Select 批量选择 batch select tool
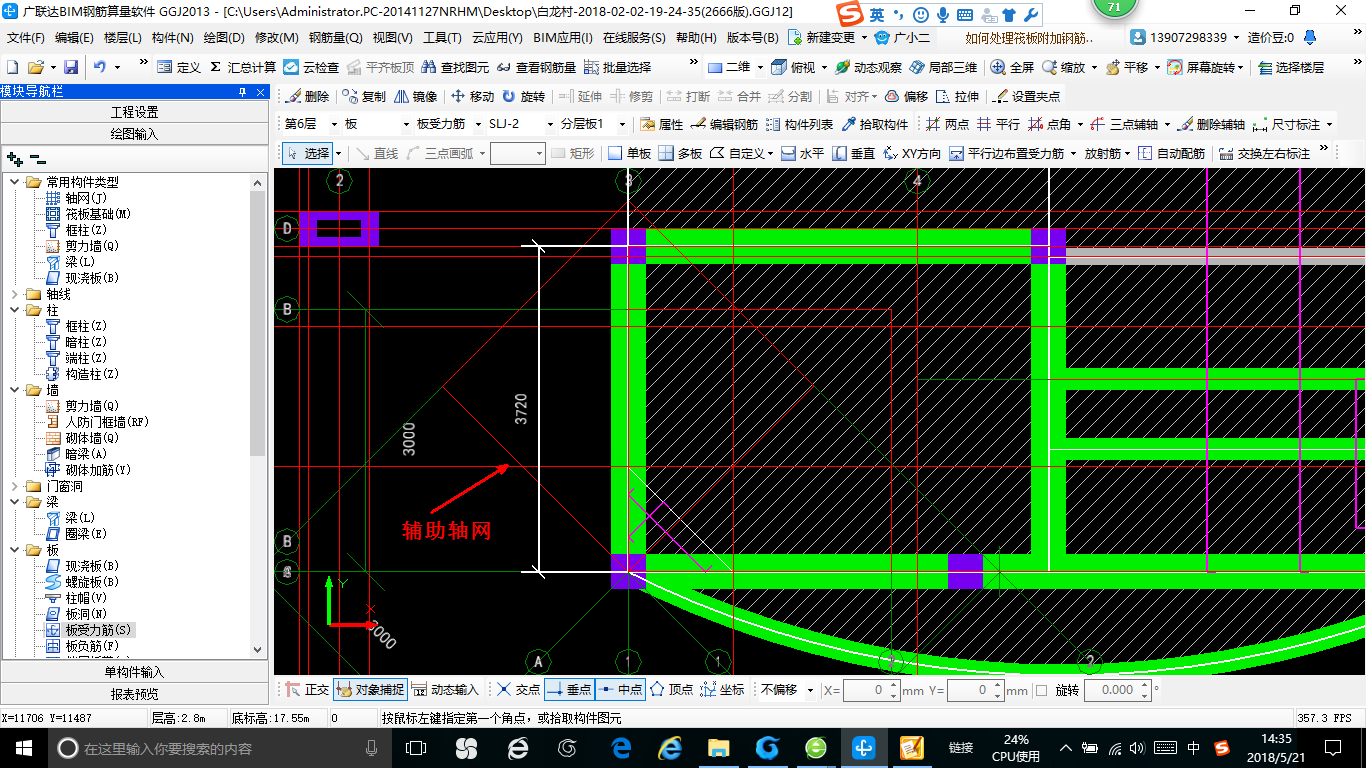 click(618, 67)
